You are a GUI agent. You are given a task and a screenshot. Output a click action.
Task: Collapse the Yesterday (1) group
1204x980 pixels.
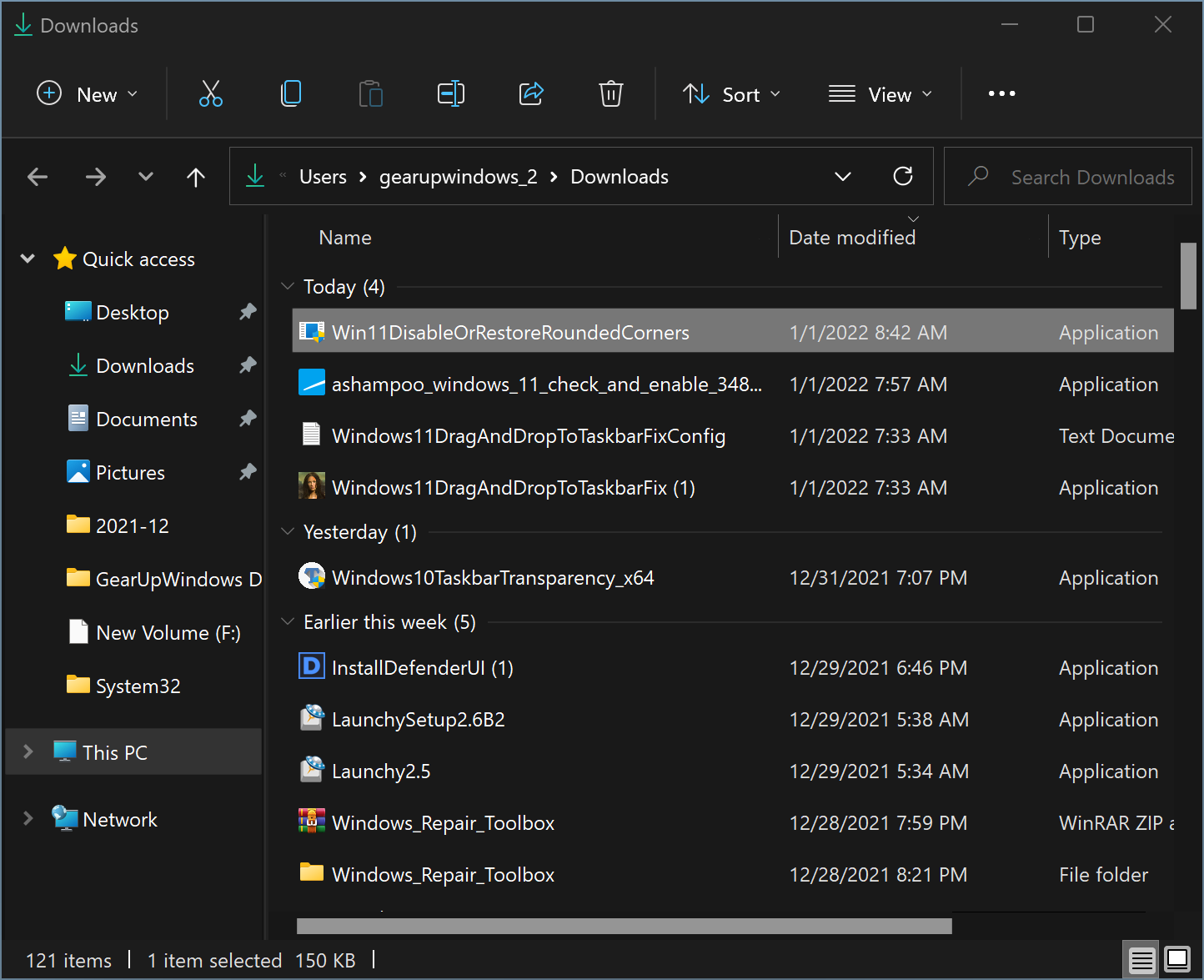[288, 531]
